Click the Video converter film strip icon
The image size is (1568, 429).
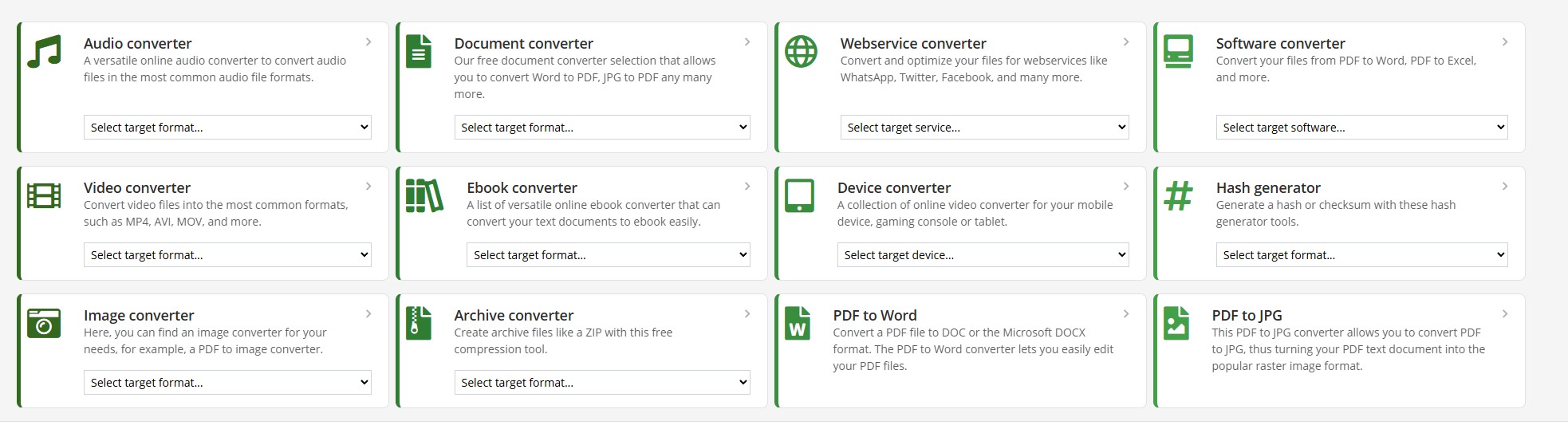click(44, 195)
